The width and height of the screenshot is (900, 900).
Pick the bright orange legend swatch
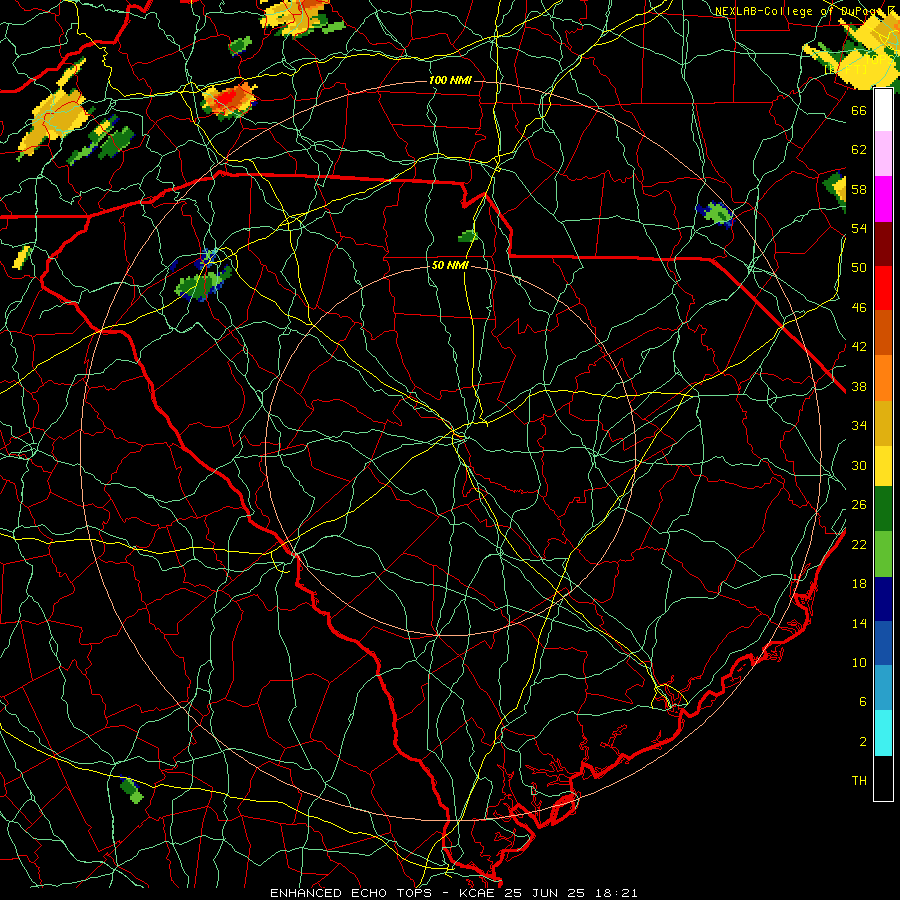coord(883,378)
